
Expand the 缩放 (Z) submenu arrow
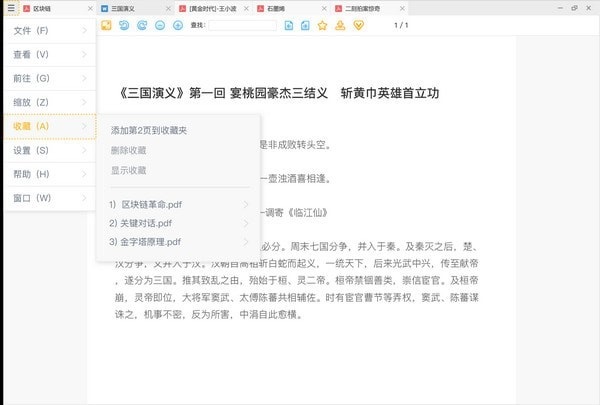coord(85,103)
